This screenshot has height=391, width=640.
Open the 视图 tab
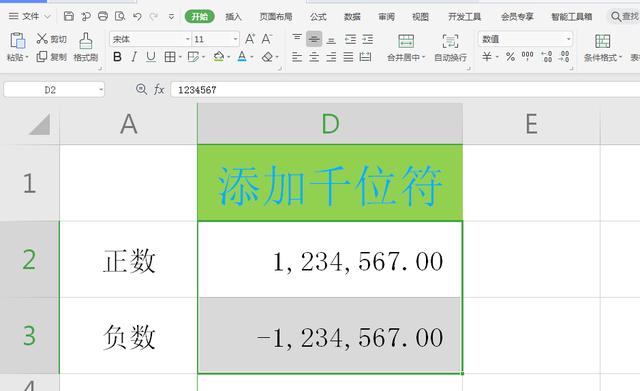(x=420, y=17)
